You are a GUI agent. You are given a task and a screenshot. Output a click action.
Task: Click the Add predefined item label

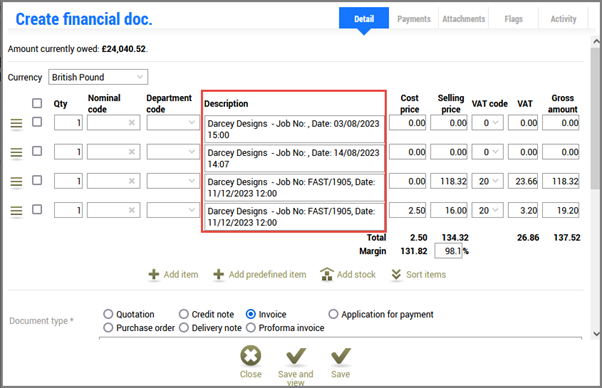tap(268, 274)
